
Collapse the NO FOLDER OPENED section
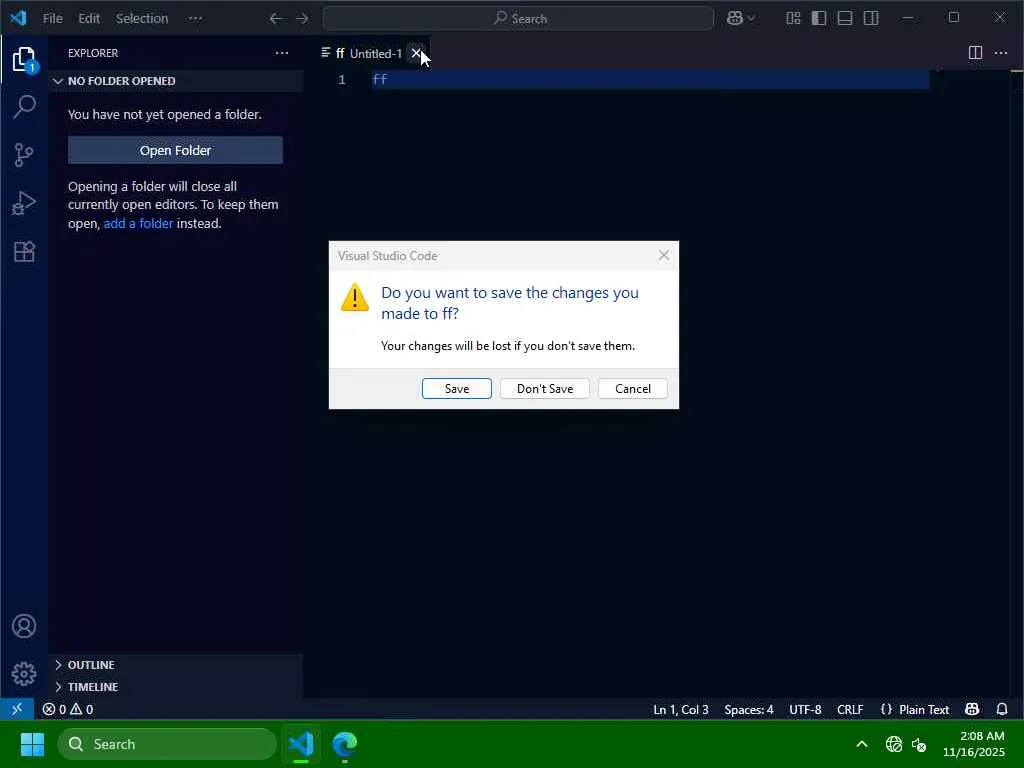tap(176, 81)
